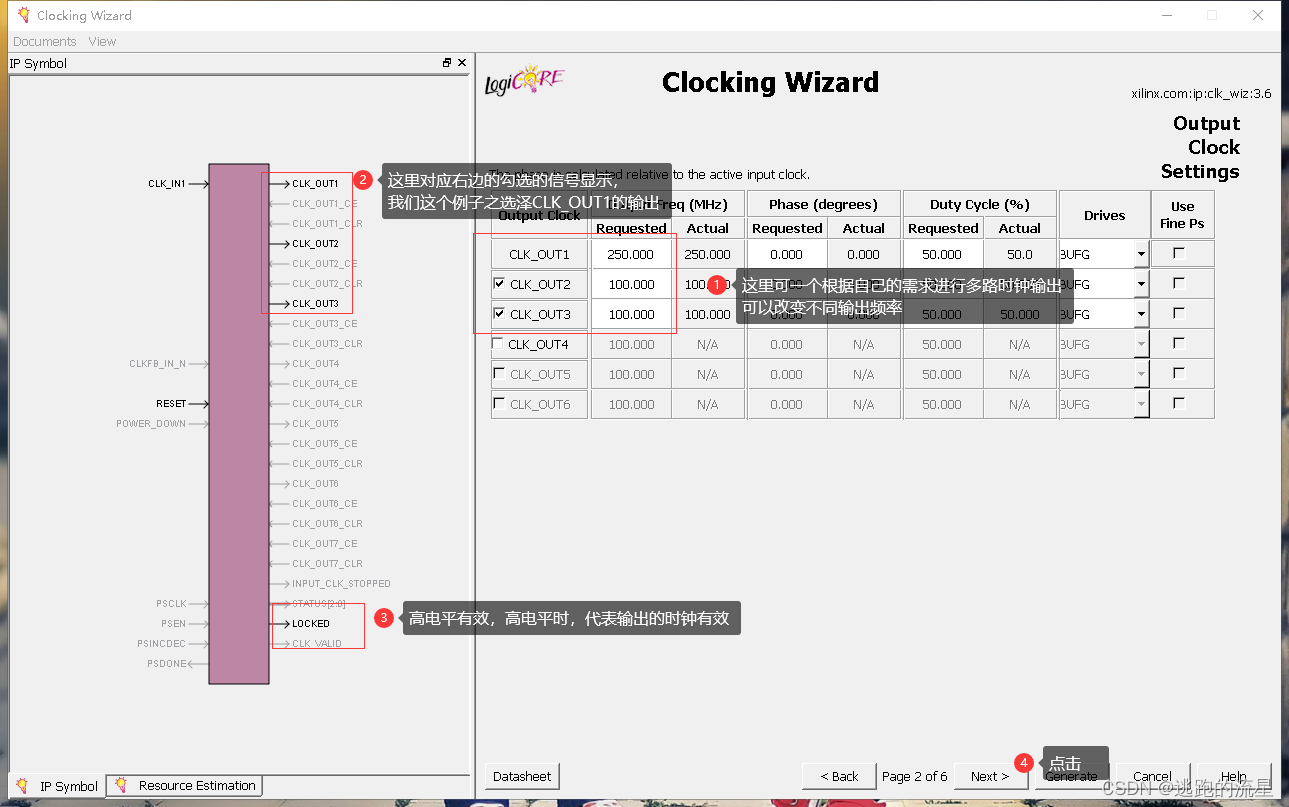The image size is (1289, 807).
Task: Open the View menu
Action: pyautogui.click(x=102, y=41)
